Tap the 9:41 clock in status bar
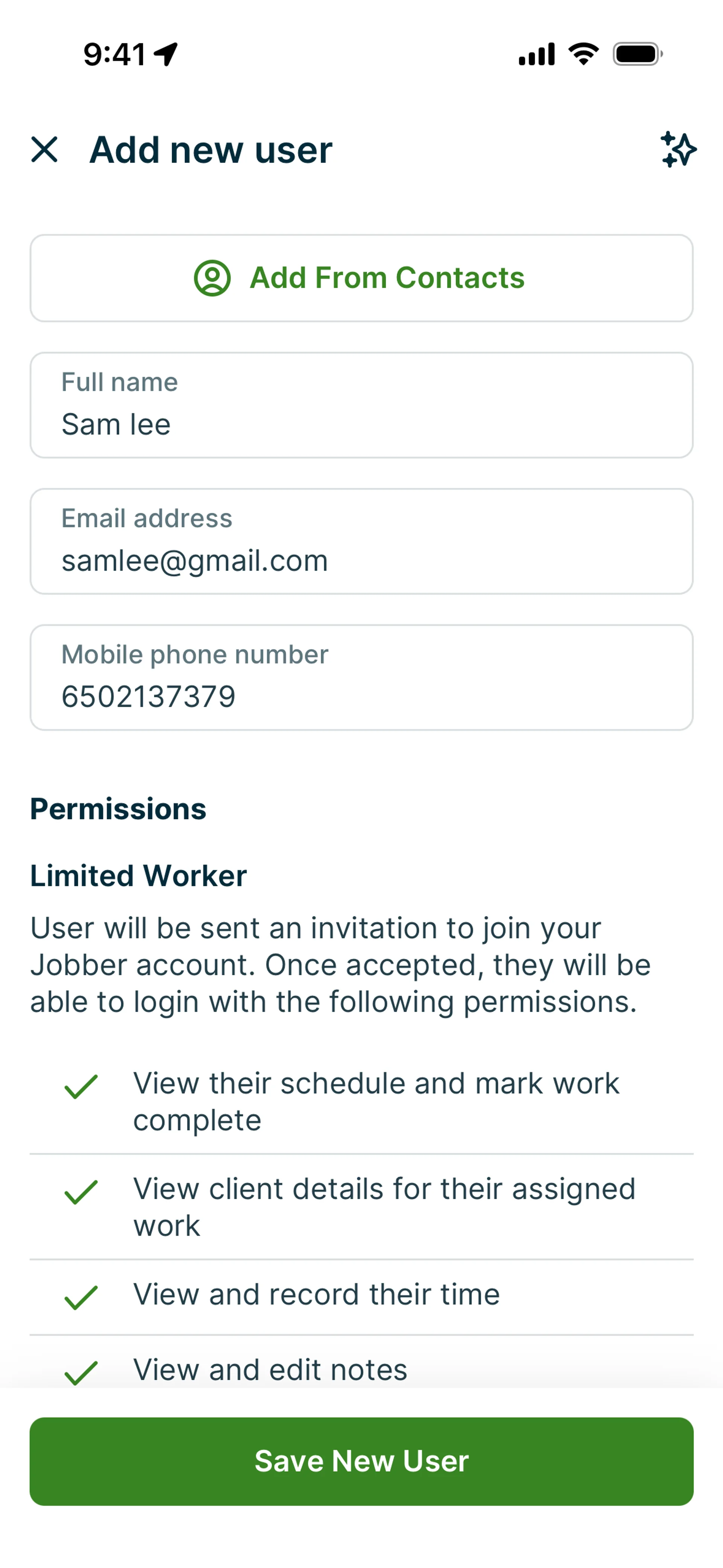 pos(114,54)
